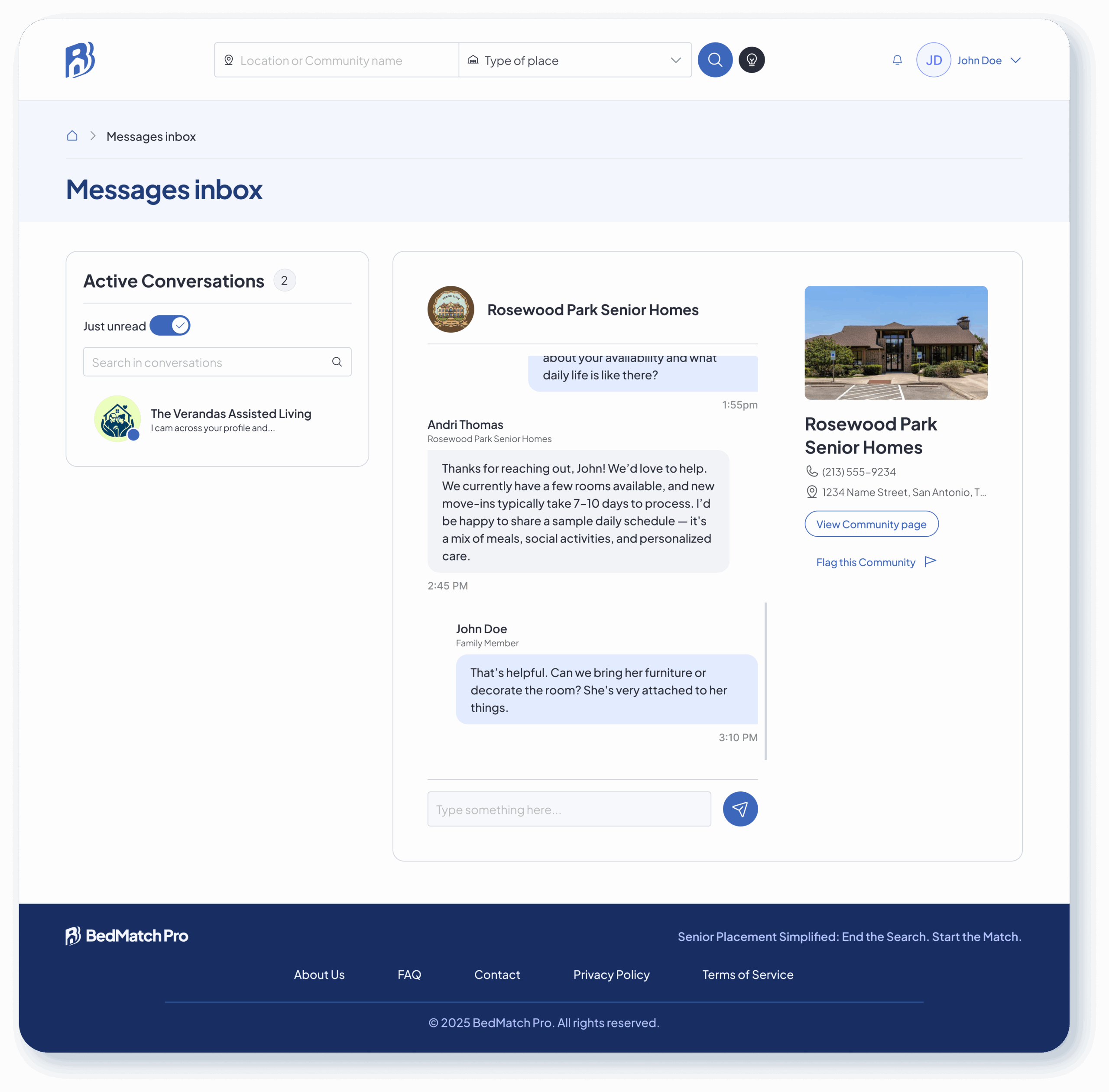Click View Community page button
Image resolution: width=1109 pixels, height=1092 pixels.
pos(871,524)
